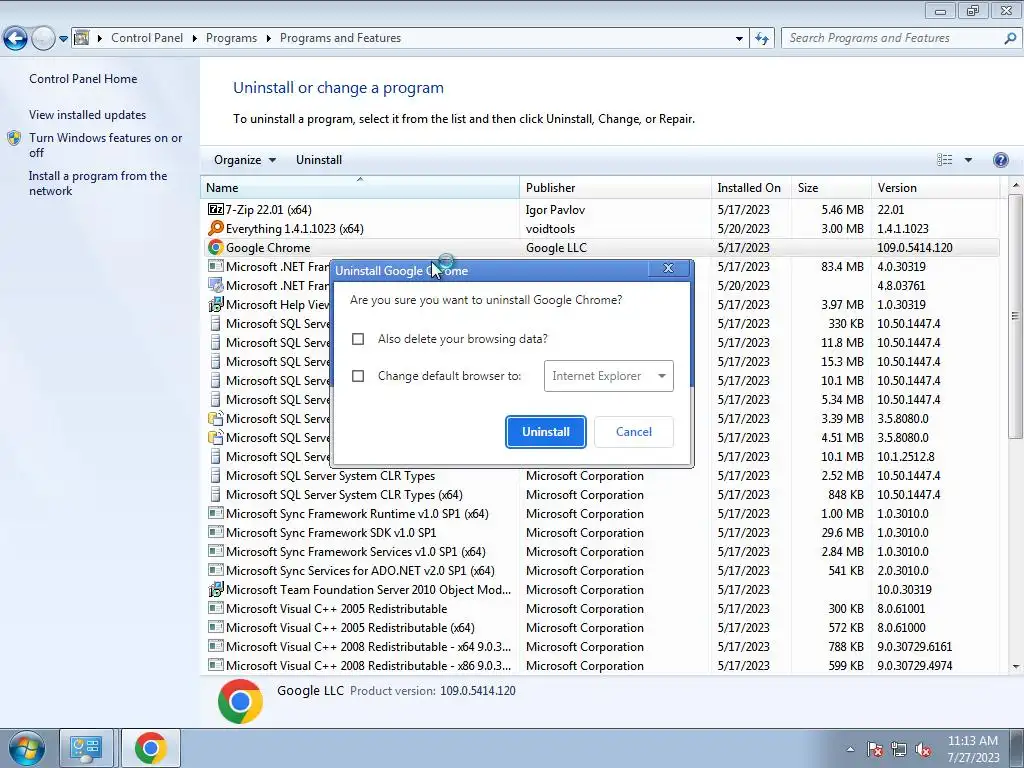
Task: Click the Back navigation arrow
Action: click(x=16, y=39)
